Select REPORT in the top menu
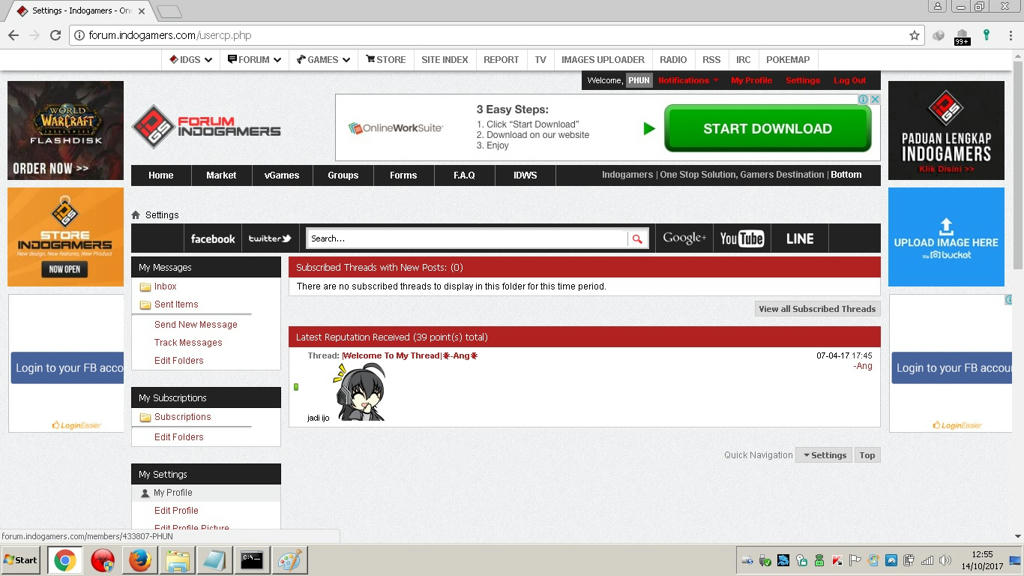Screen dimensions: 1024x576 (501, 59)
